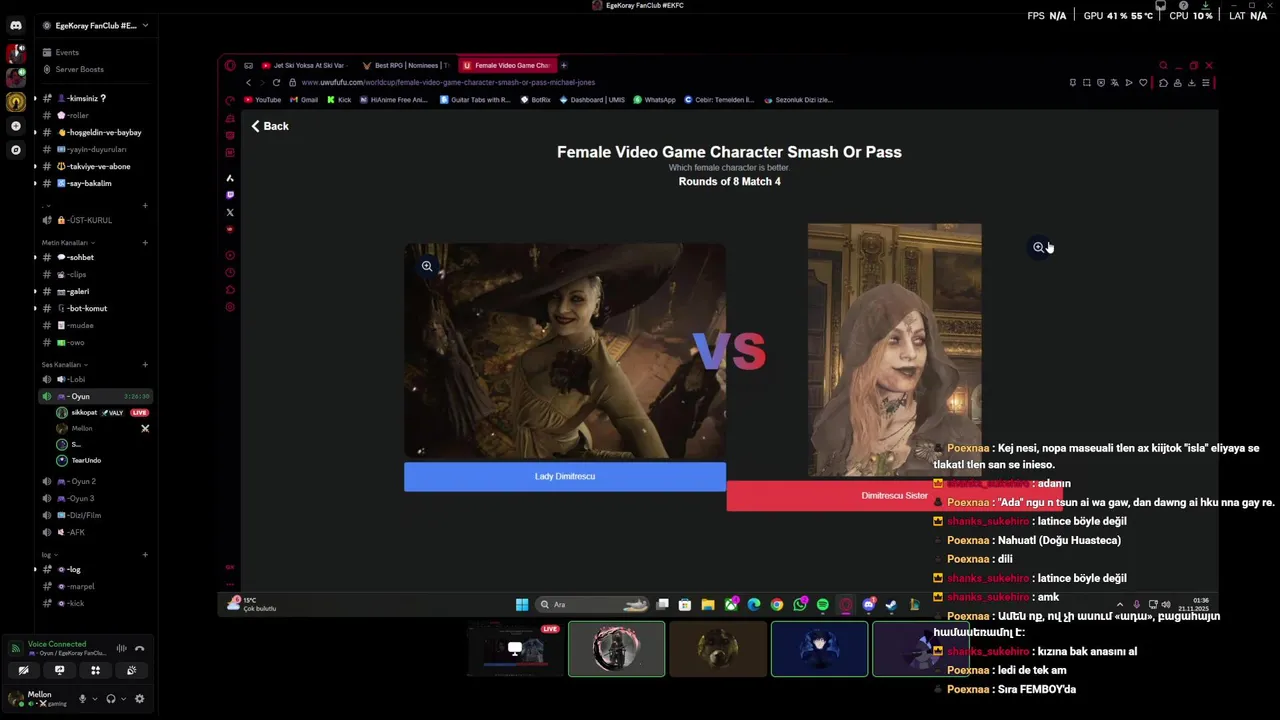Open the X/Twitter sidebar icon in the browser
Viewport: 1280px width, 720px height.
coord(230,212)
